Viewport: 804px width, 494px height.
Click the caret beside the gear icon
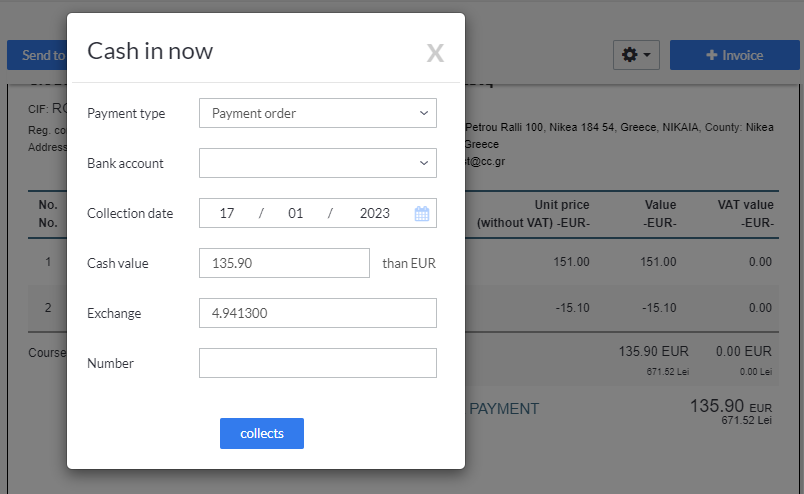pyautogui.click(x=647, y=55)
